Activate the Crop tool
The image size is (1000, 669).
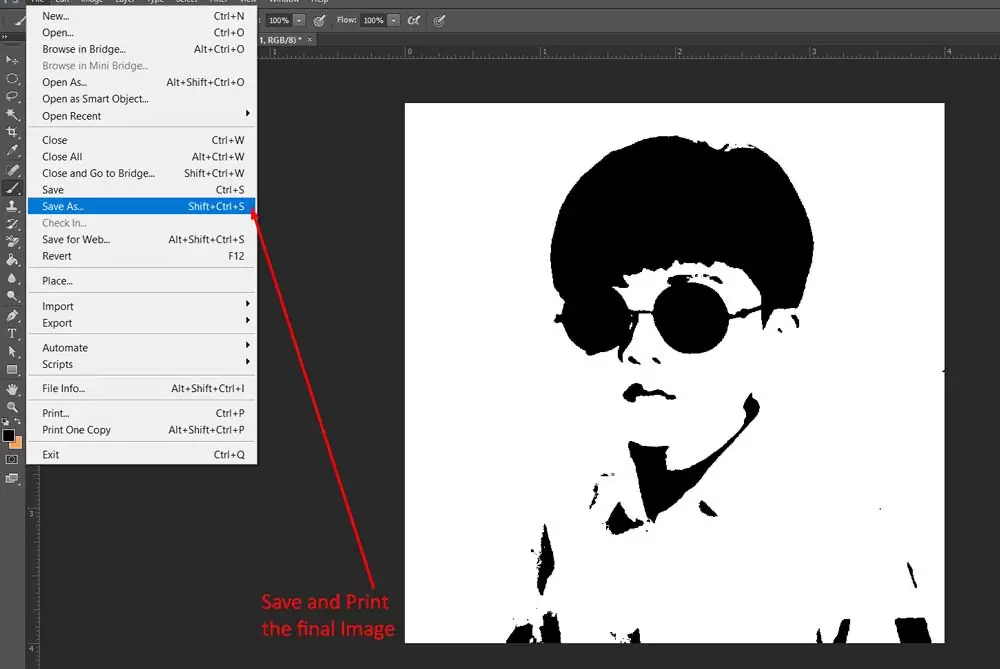(12, 132)
